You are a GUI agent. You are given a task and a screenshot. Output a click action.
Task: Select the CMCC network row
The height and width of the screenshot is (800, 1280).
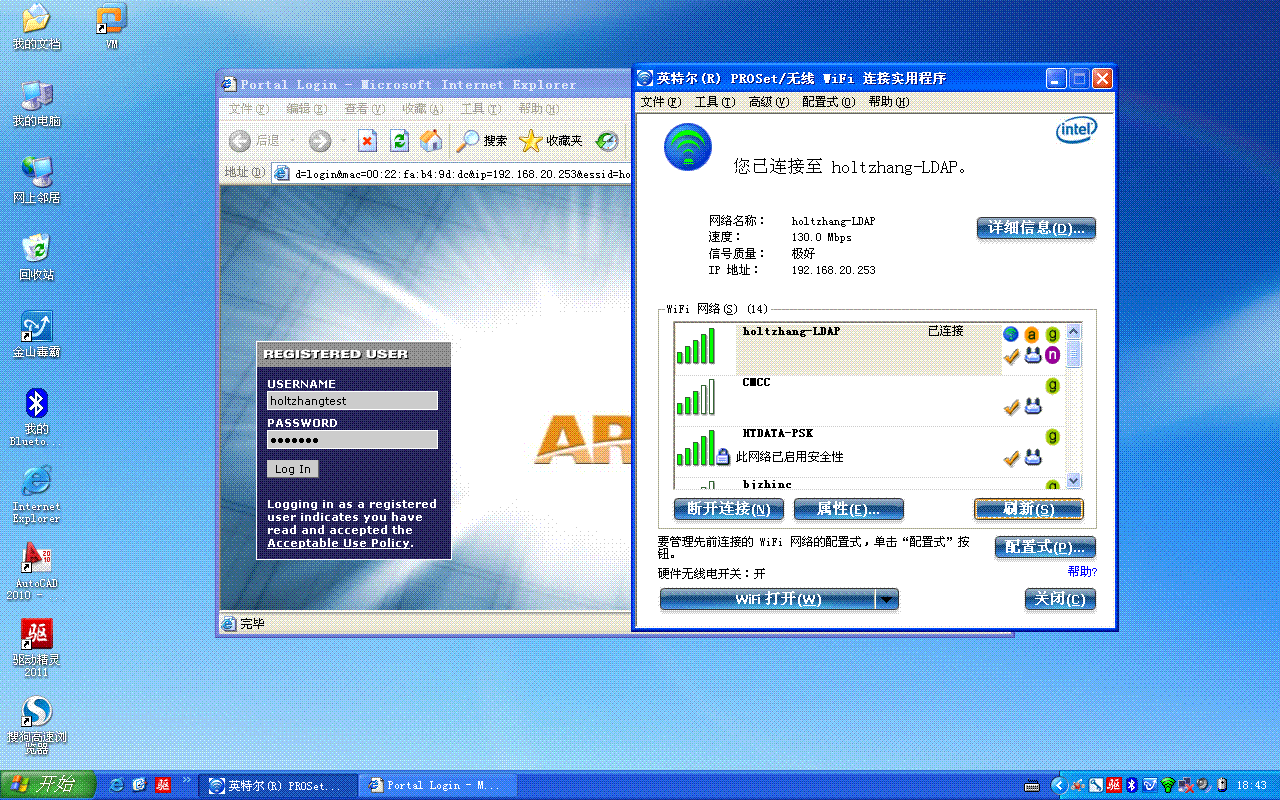click(x=869, y=401)
